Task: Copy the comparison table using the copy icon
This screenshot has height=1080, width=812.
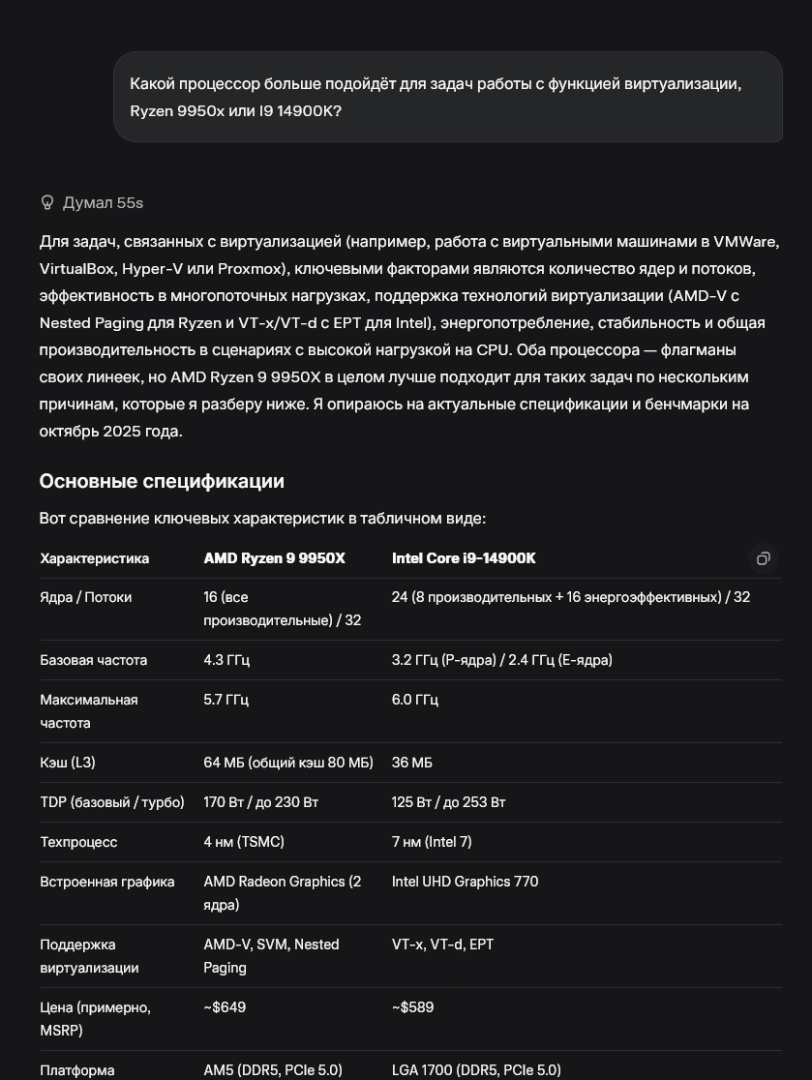Action: [x=763, y=558]
